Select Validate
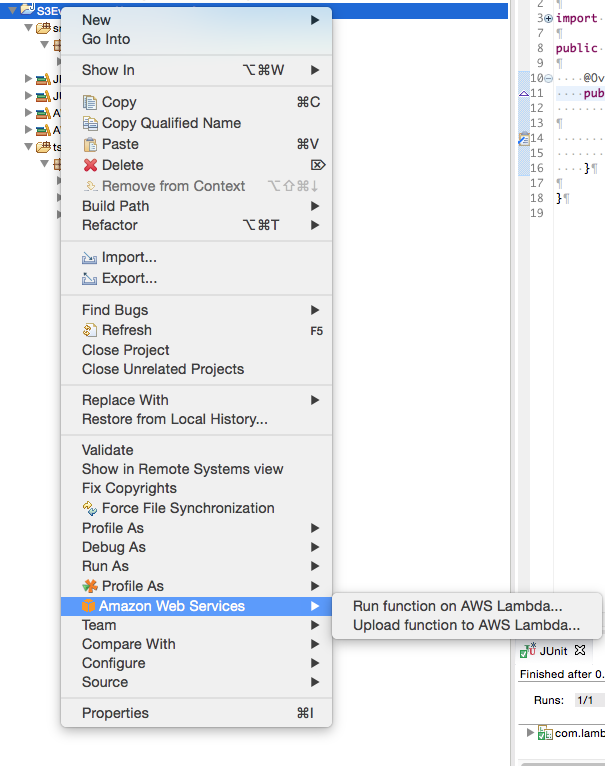Viewport: 605px width, 766px height. [x=196, y=450]
